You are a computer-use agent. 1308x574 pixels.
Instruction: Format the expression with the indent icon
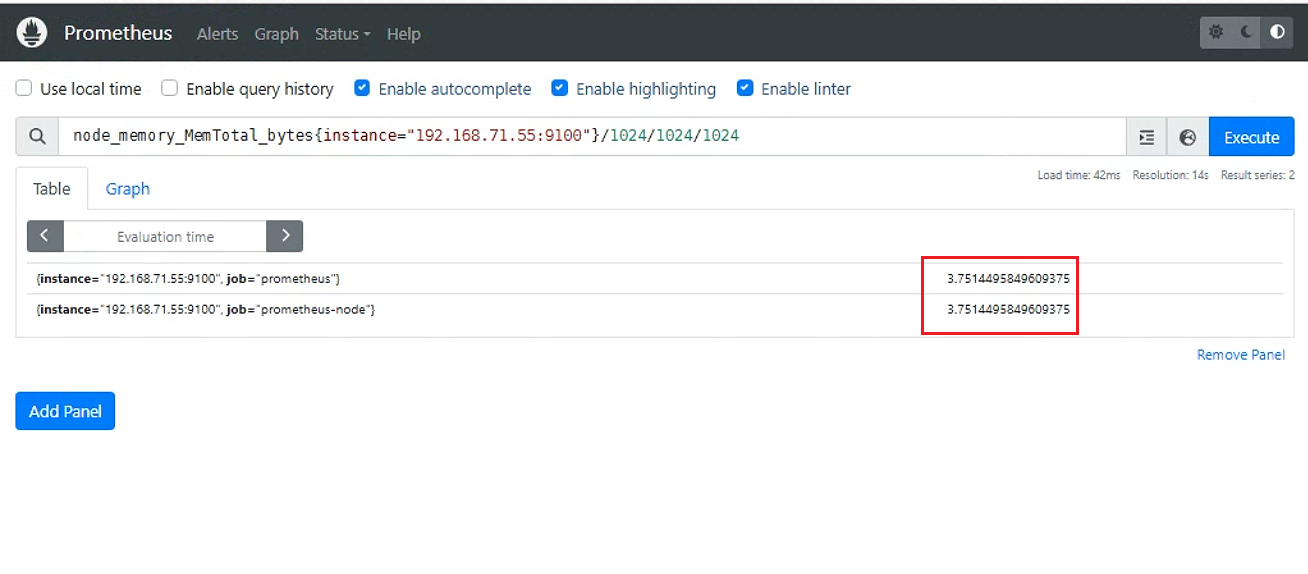point(1147,137)
